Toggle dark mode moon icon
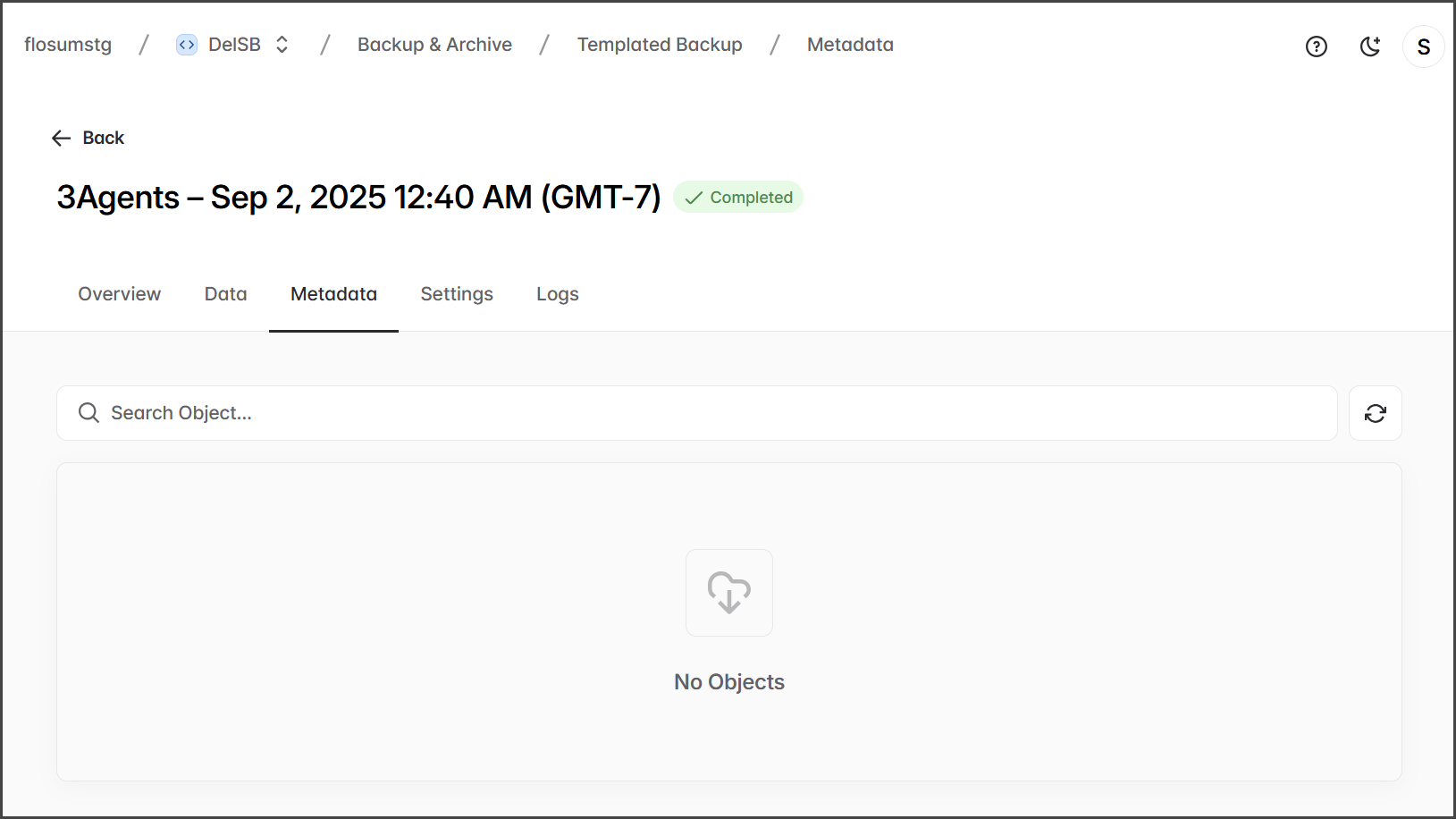 tap(1370, 46)
